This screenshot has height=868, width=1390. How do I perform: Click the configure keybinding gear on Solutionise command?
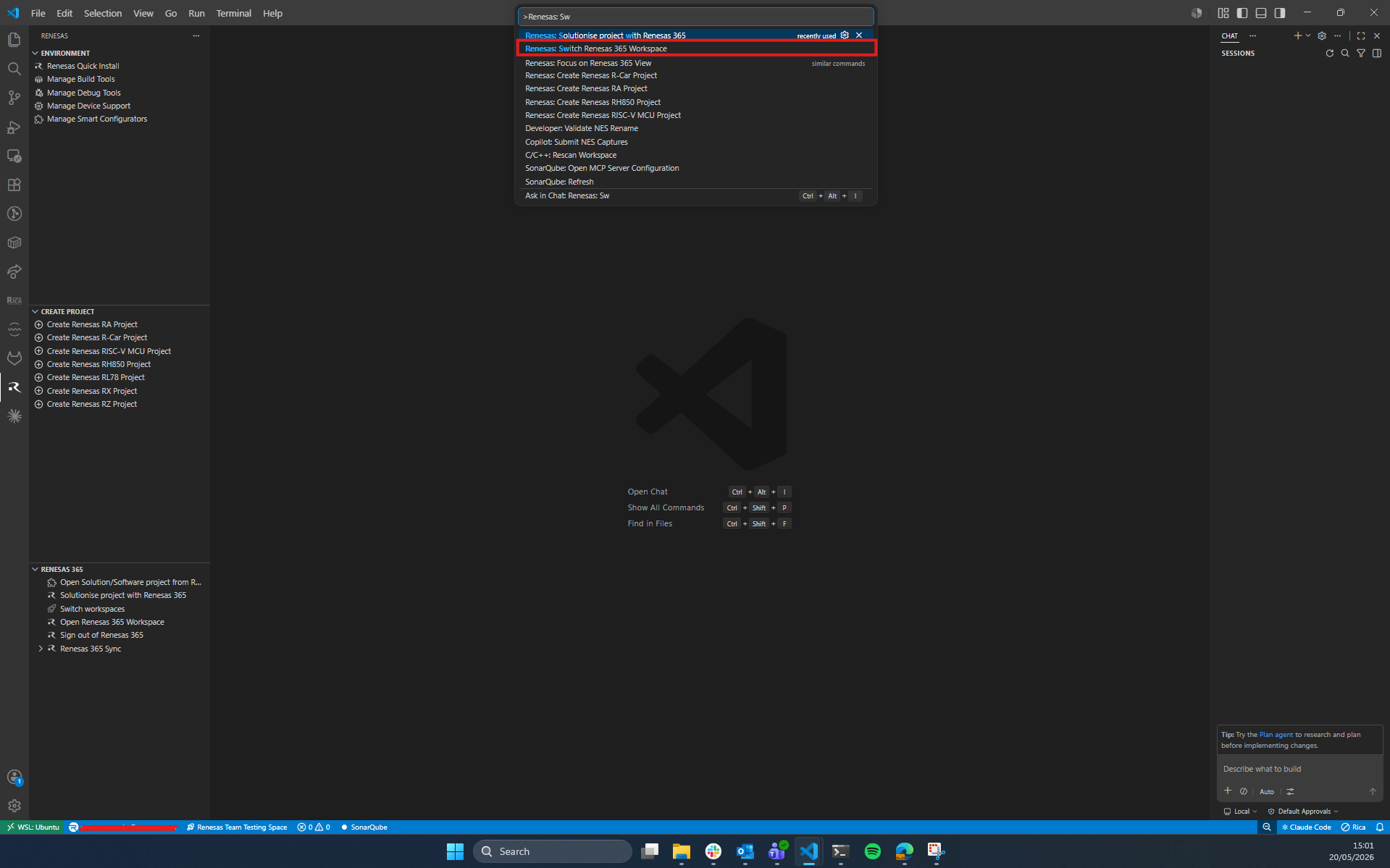845,35
